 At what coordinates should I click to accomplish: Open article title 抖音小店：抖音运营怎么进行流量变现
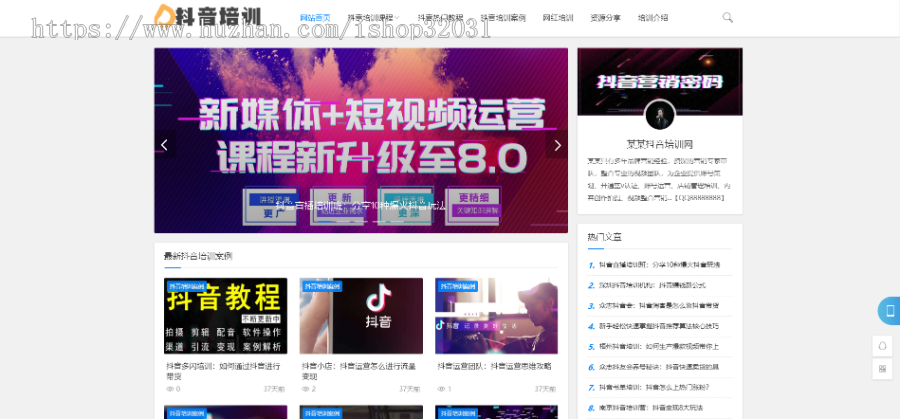[x=359, y=371]
